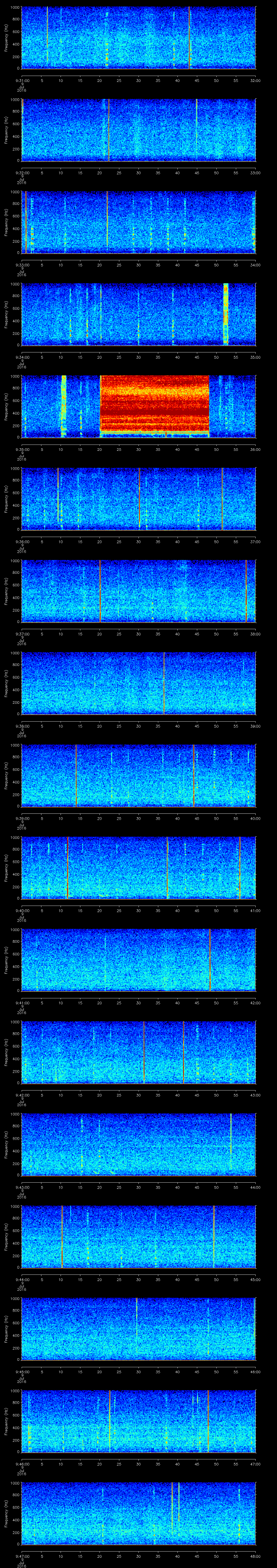The image size is (277, 1568).
Task: Select the spectrogram panel starting at 9:36:00
Action: pyautogui.click(x=139, y=499)
